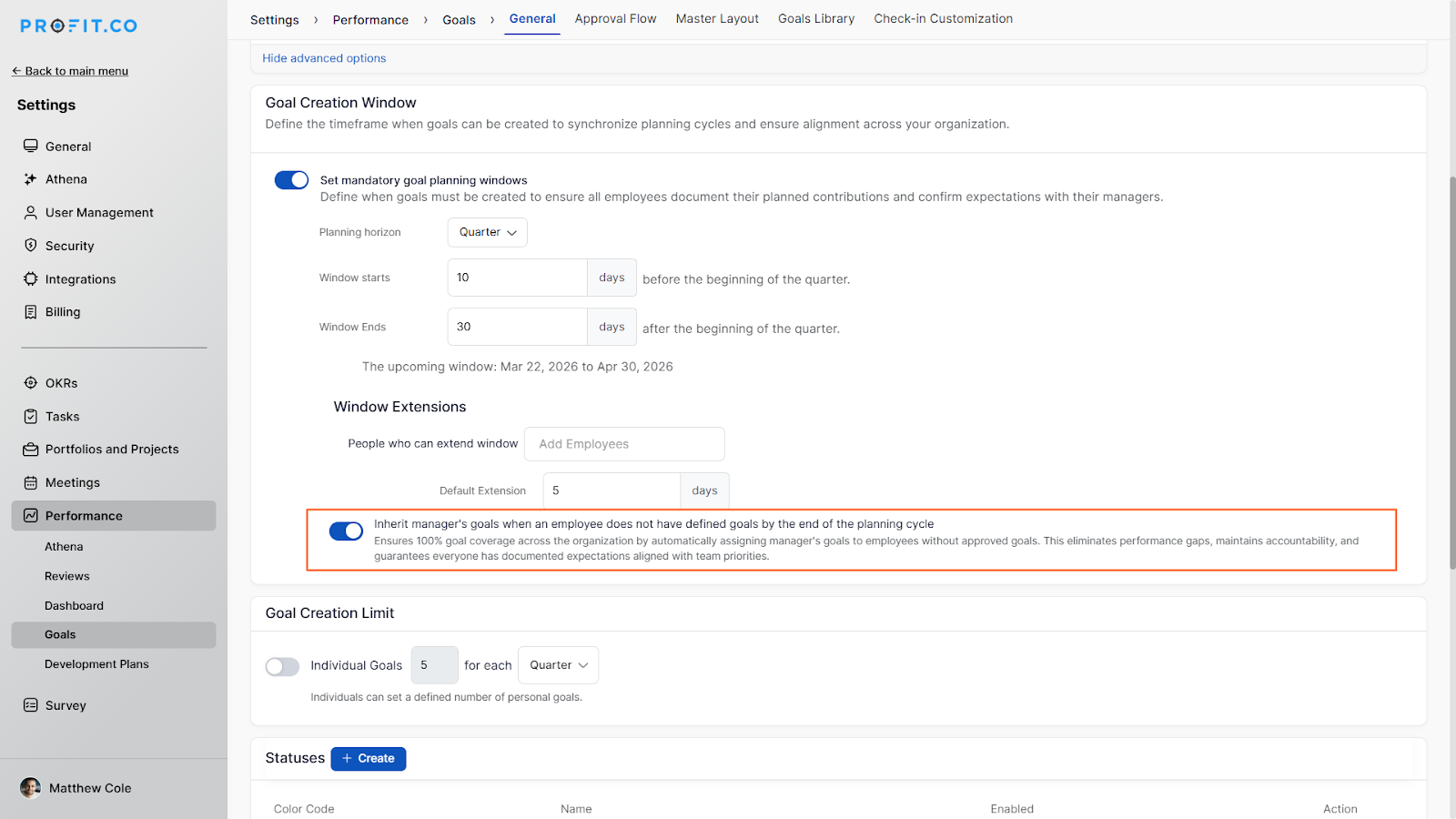This screenshot has width=1456, height=819.
Task: Switch to the Approval Flow tab
Action: pyautogui.click(x=615, y=19)
